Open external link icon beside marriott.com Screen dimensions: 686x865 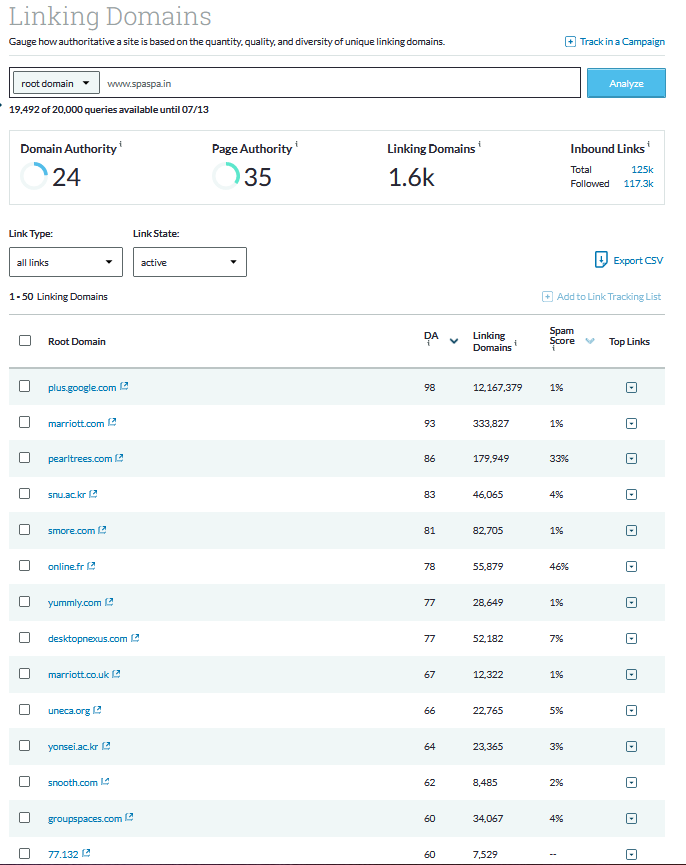point(113,423)
